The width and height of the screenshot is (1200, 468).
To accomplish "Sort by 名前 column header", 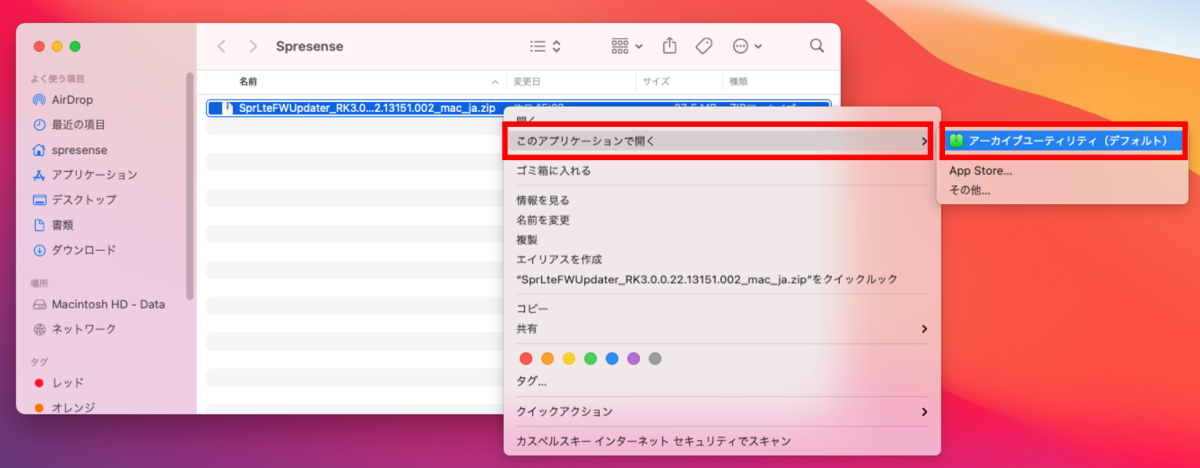I will (x=248, y=81).
